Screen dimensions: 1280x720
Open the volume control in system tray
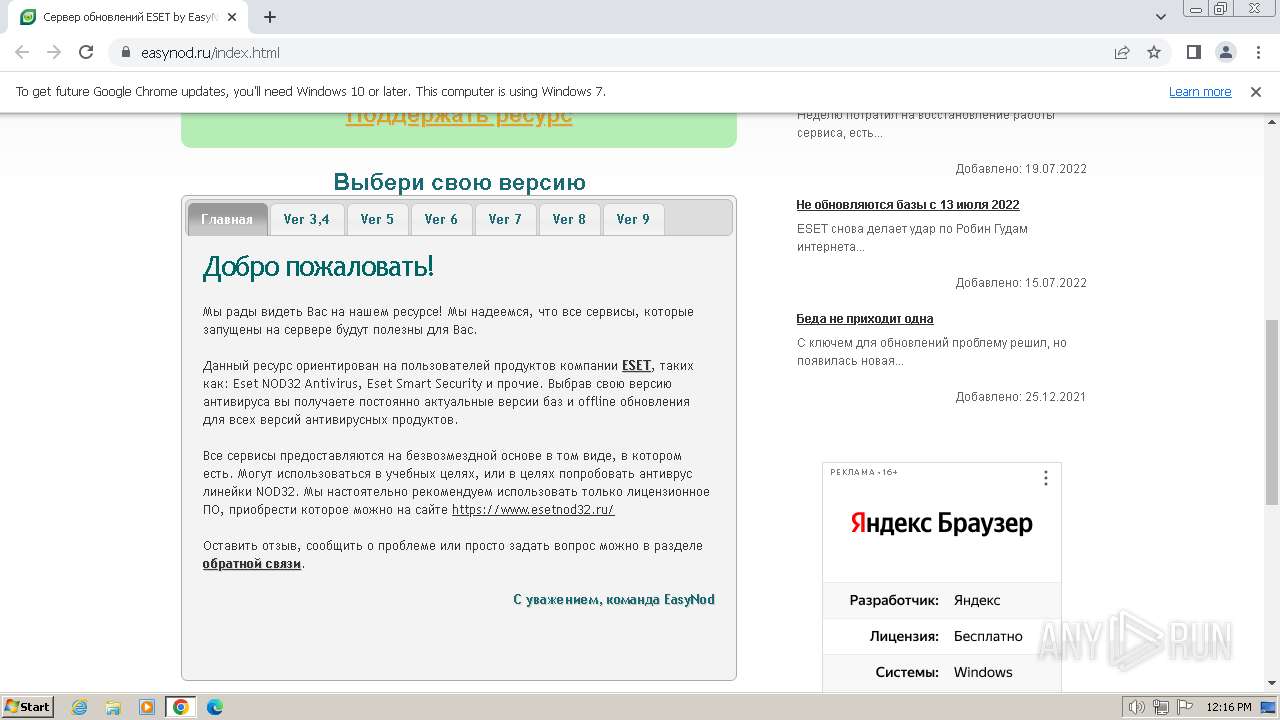(1136, 707)
